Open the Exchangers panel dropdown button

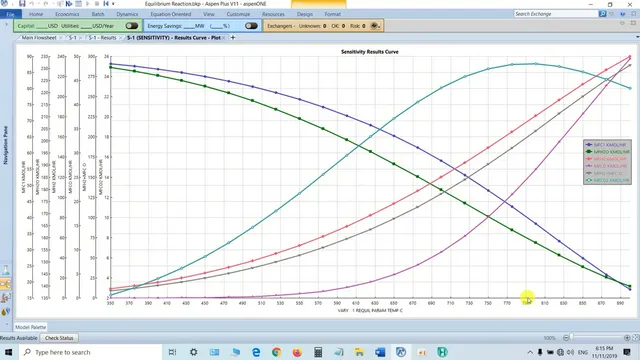point(375,26)
